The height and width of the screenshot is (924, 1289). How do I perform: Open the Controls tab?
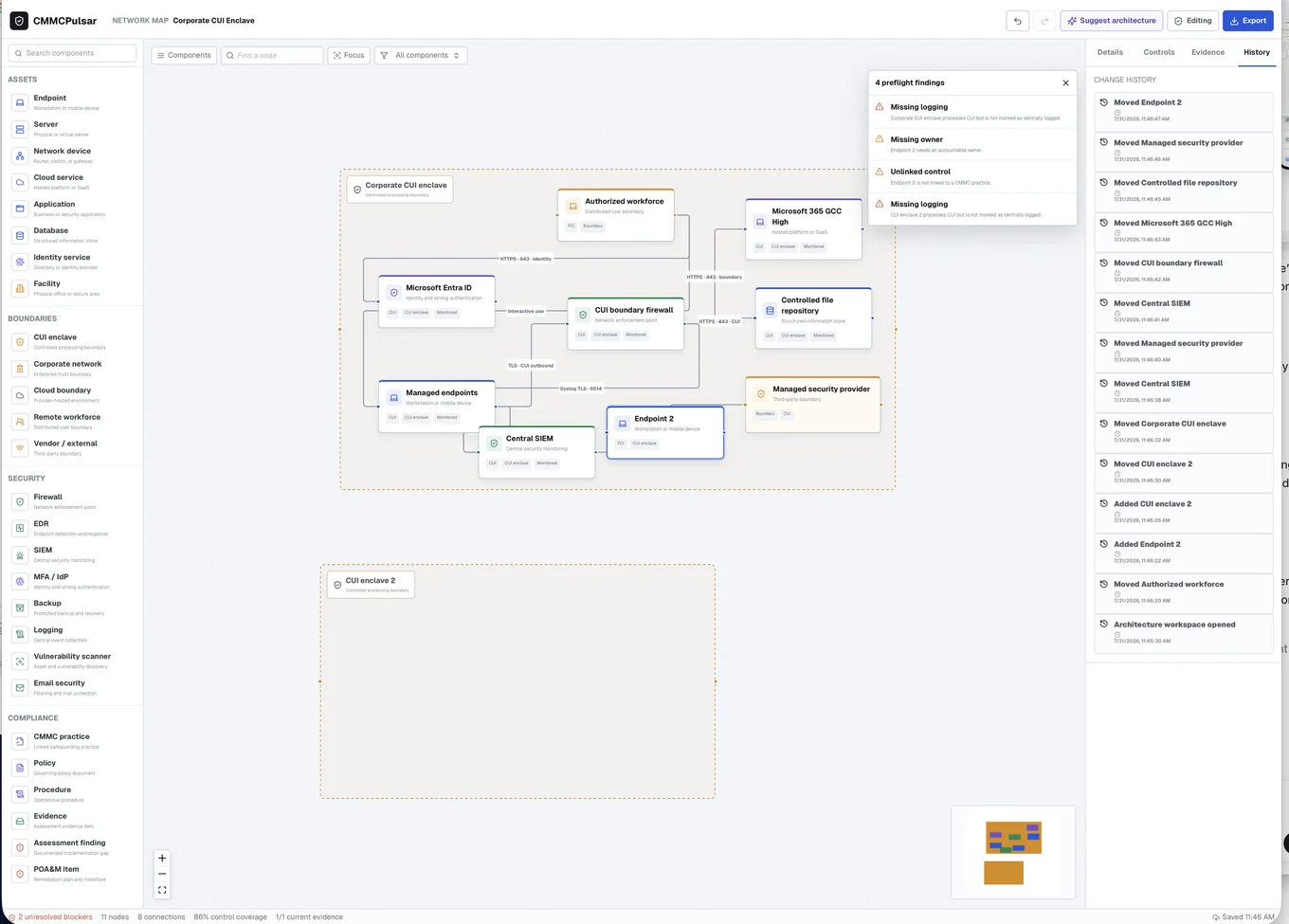click(x=1159, y=52)
